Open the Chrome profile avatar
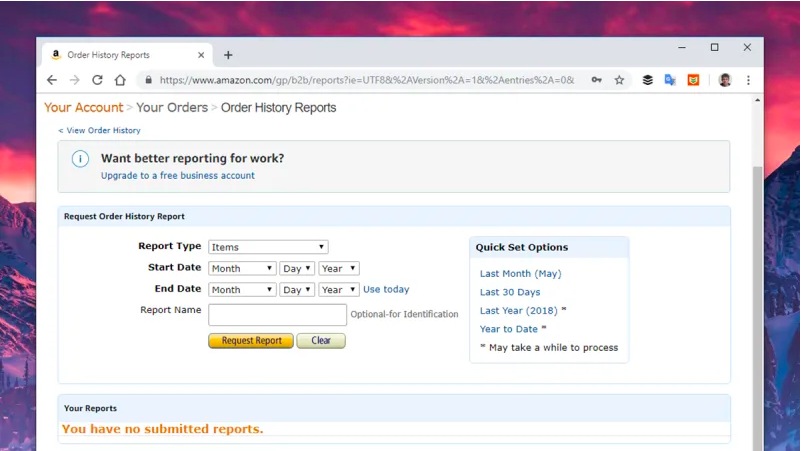Viewport: 801px width, 451px height. pyautogui.click(x=724, y=80)
